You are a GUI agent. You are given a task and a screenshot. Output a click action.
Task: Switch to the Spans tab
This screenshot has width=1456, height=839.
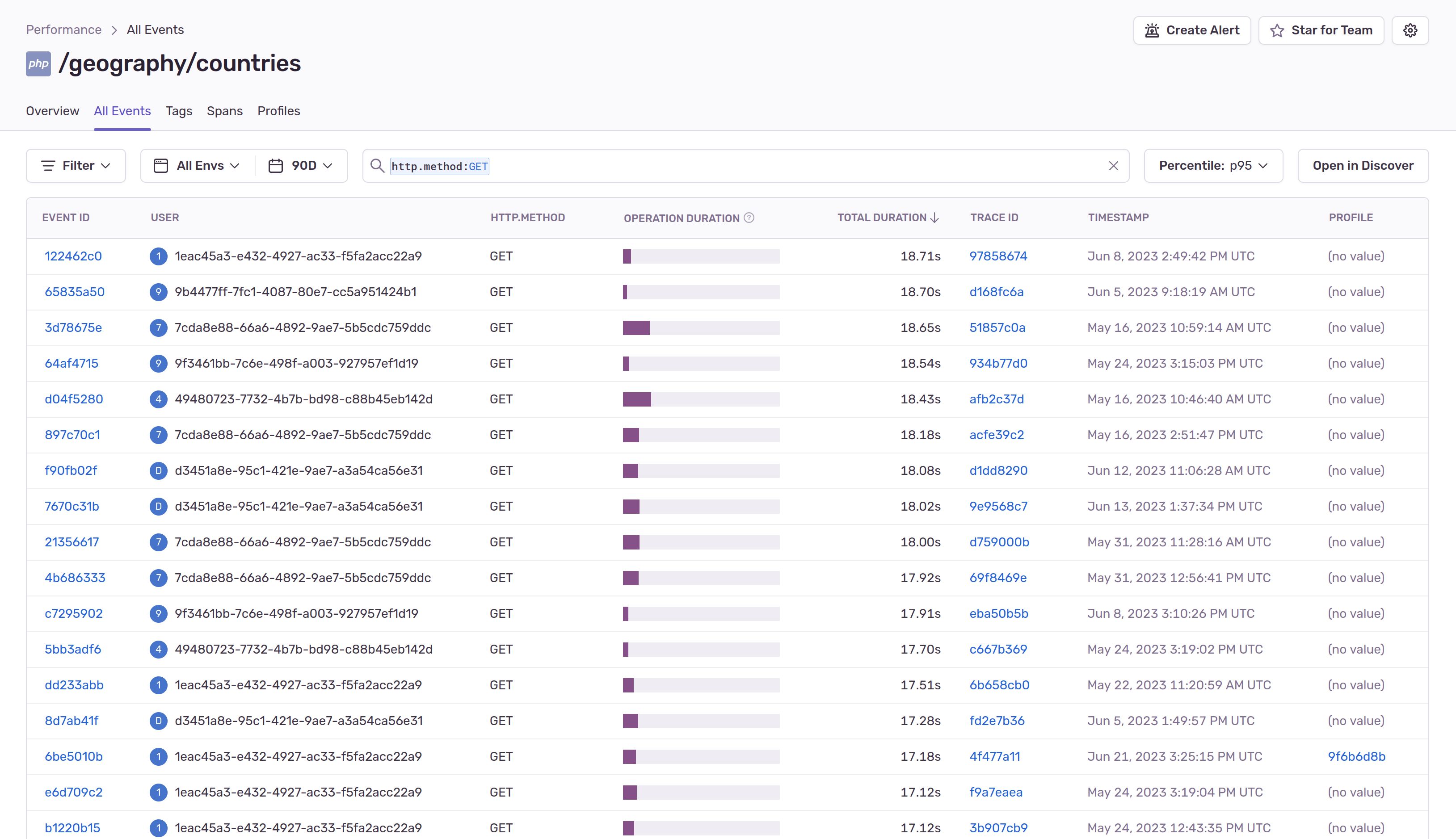[224, 111]
